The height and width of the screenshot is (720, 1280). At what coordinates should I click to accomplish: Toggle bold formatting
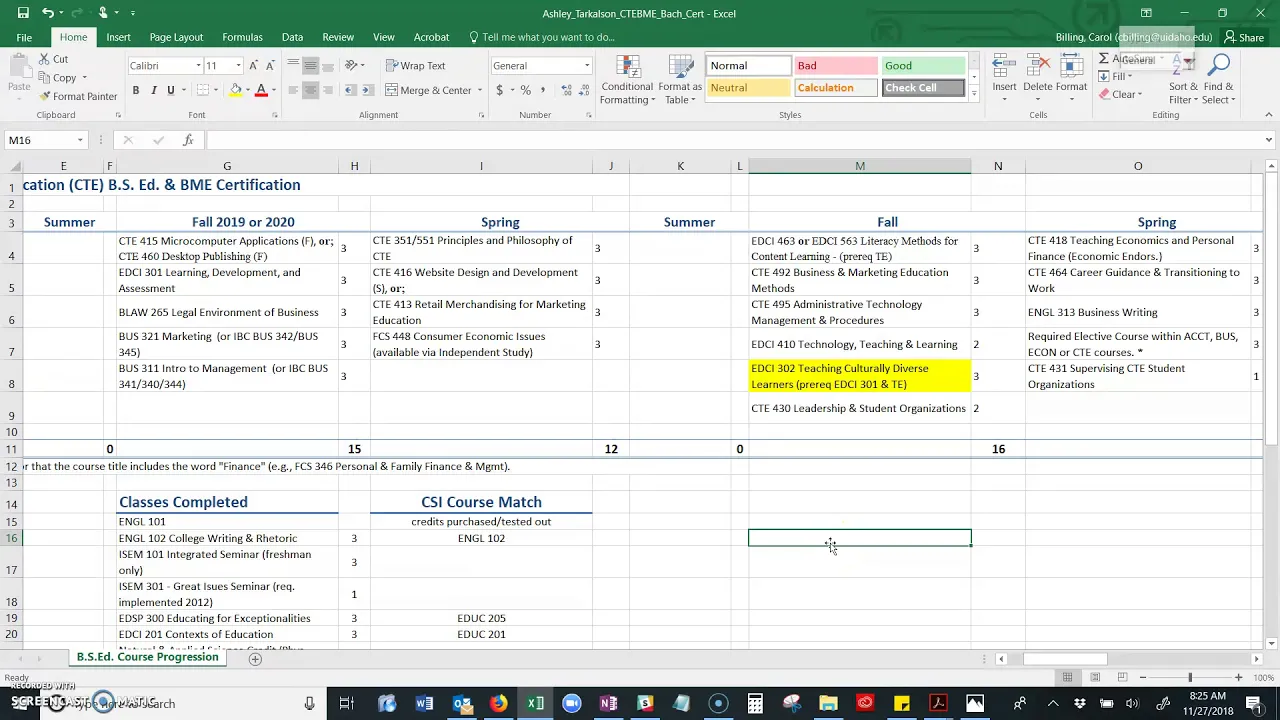coord(136,91)
